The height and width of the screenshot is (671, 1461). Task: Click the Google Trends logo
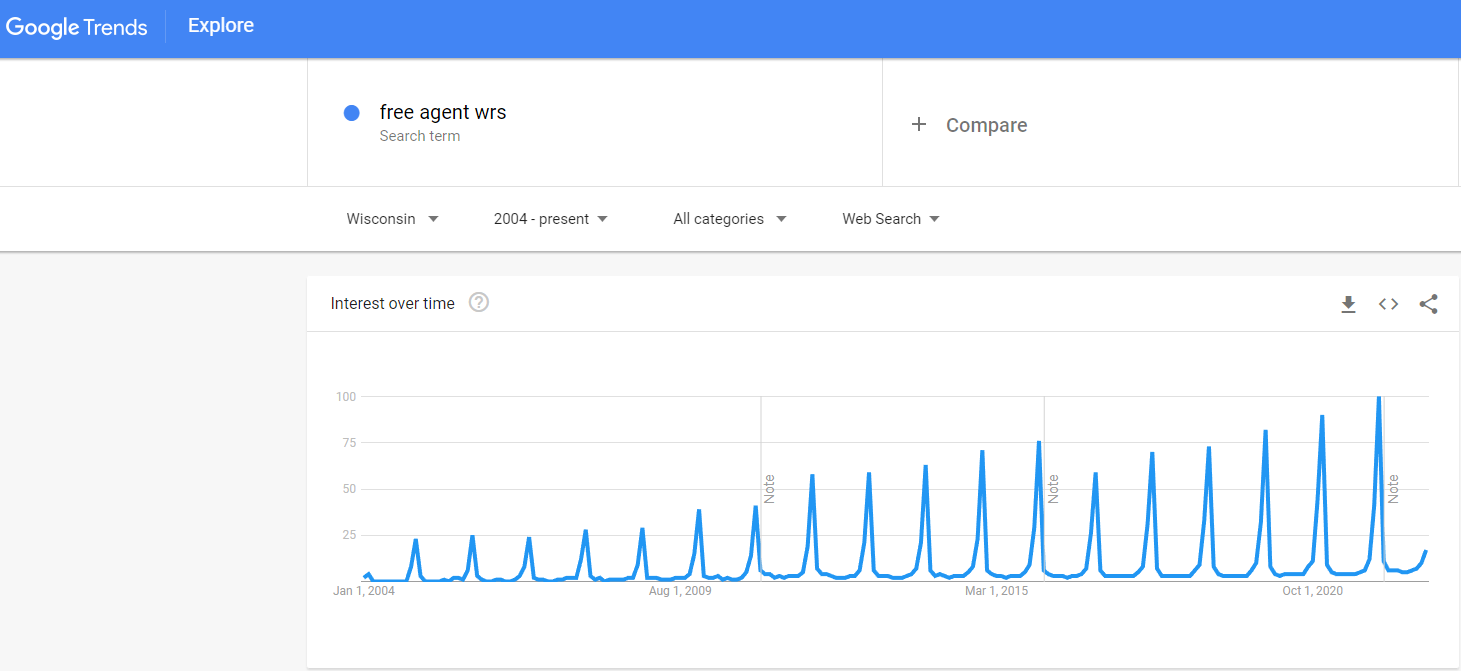77,27
